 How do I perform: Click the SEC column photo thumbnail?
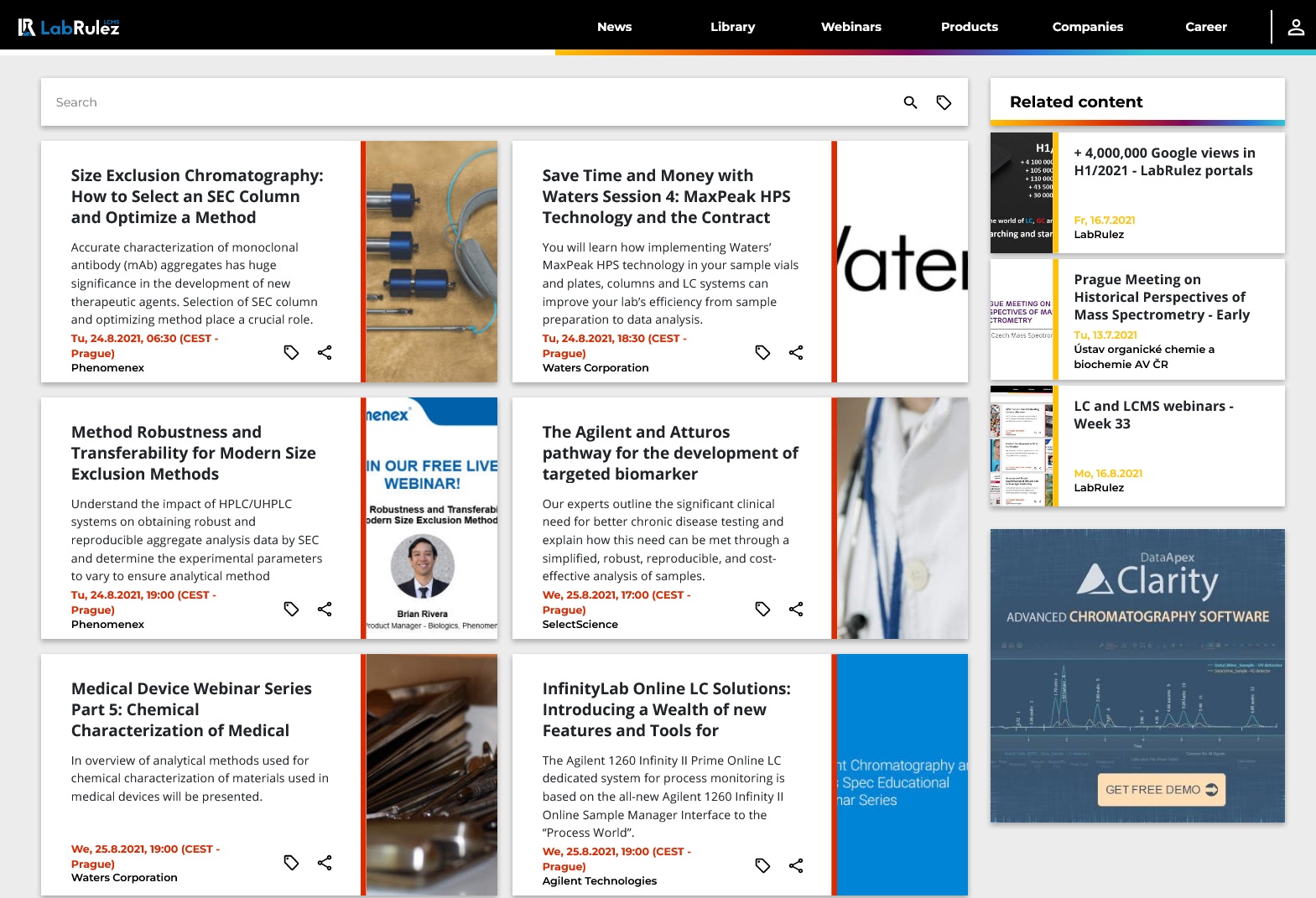(x=432, y=262)
